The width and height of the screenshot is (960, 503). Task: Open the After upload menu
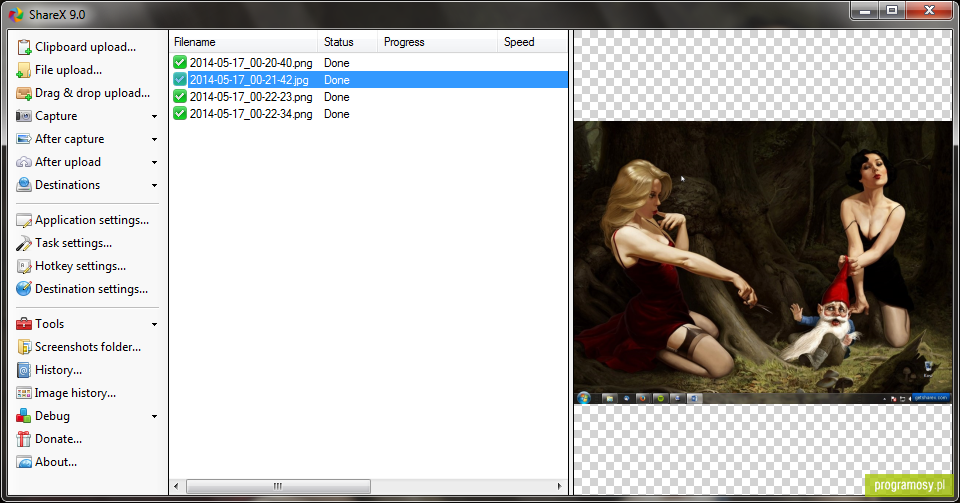pyautogui.click(x=68, y=162)
